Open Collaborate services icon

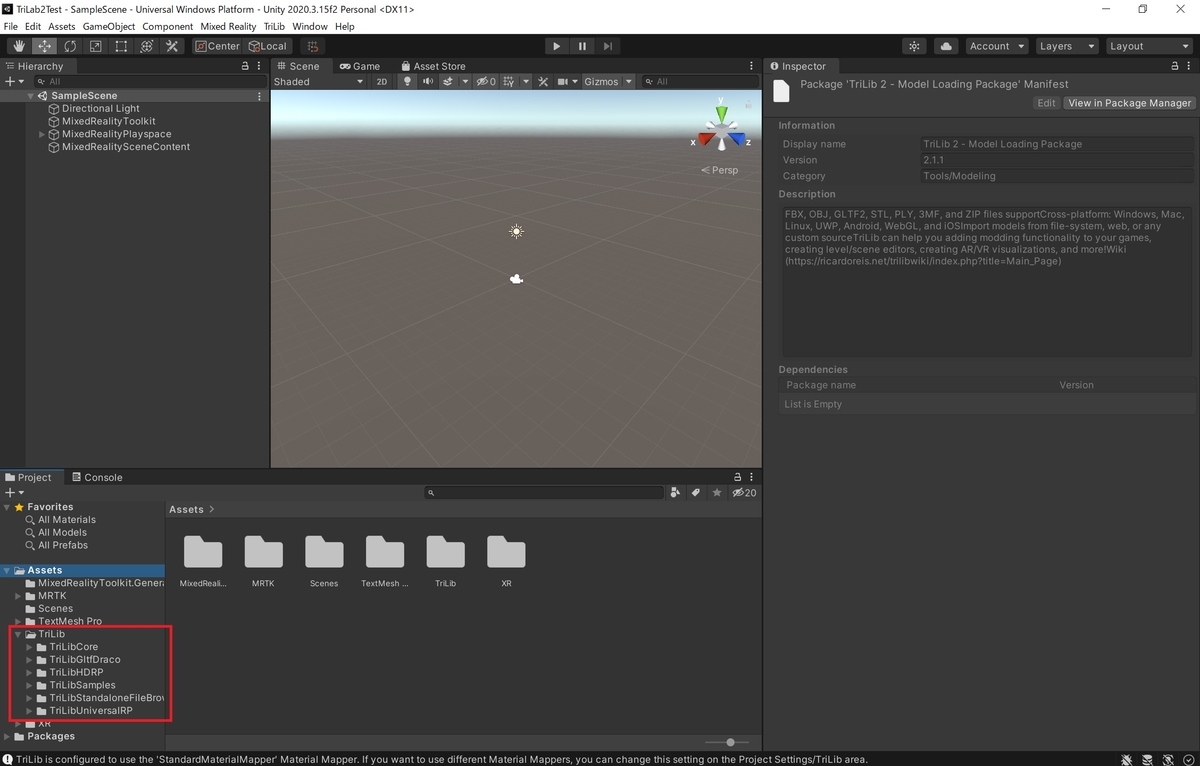pyautogui.click(x=914, y=46)
